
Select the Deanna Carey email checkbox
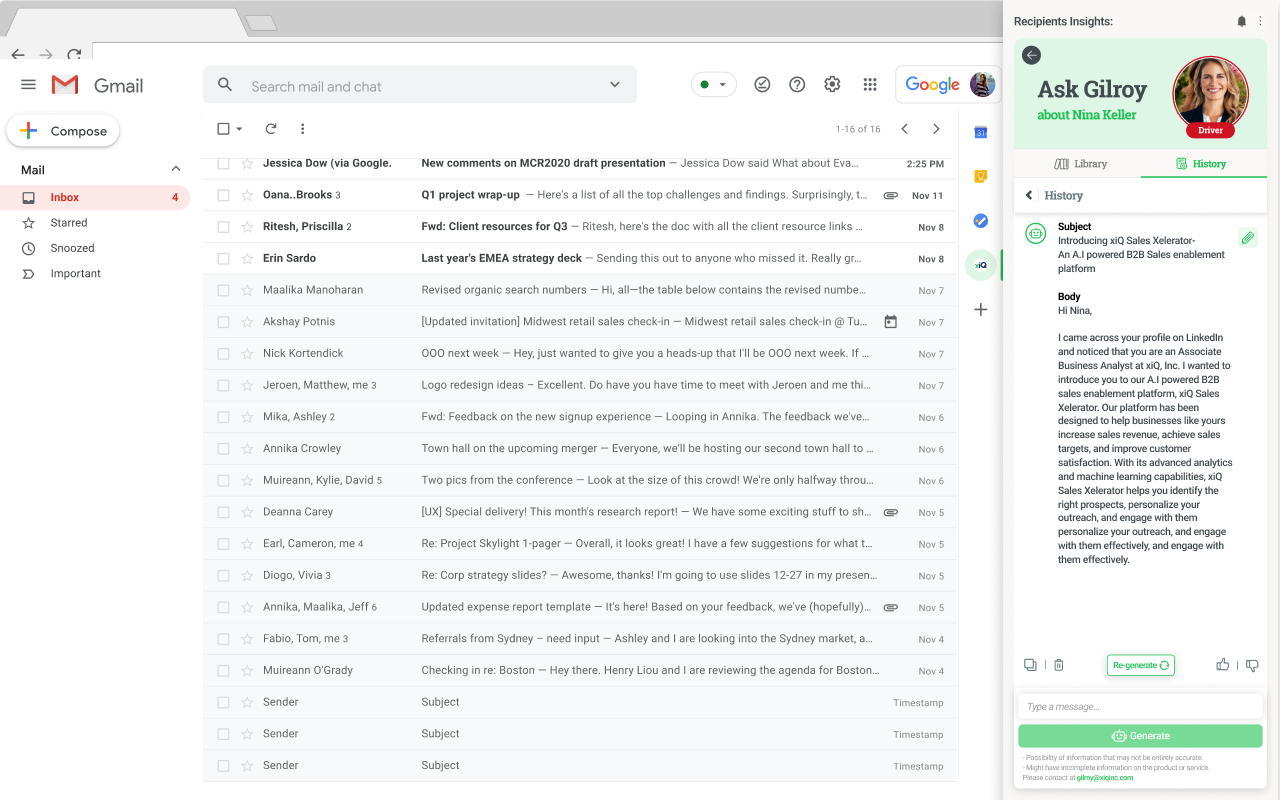point(223,512)
